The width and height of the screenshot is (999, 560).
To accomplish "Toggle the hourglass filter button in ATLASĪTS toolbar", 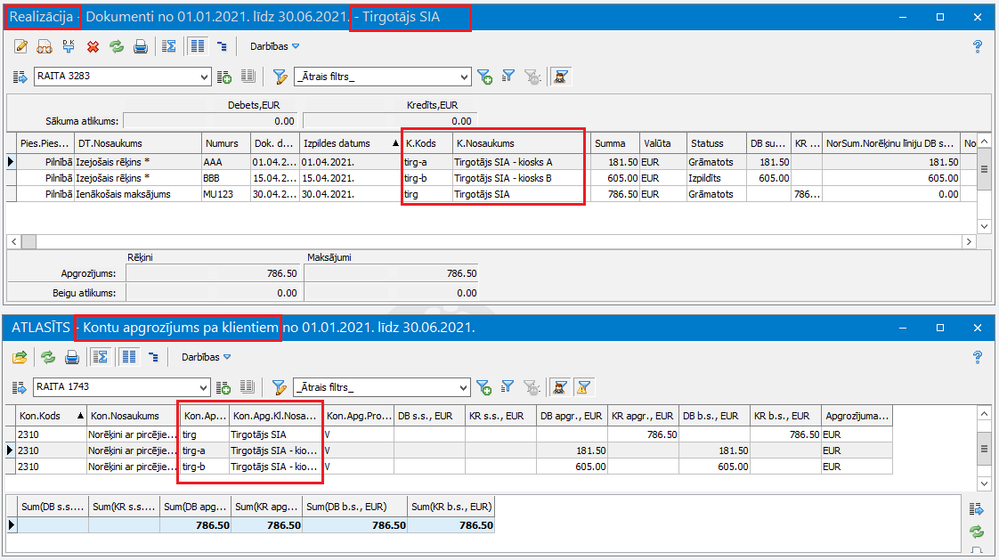I will [585, 387].
